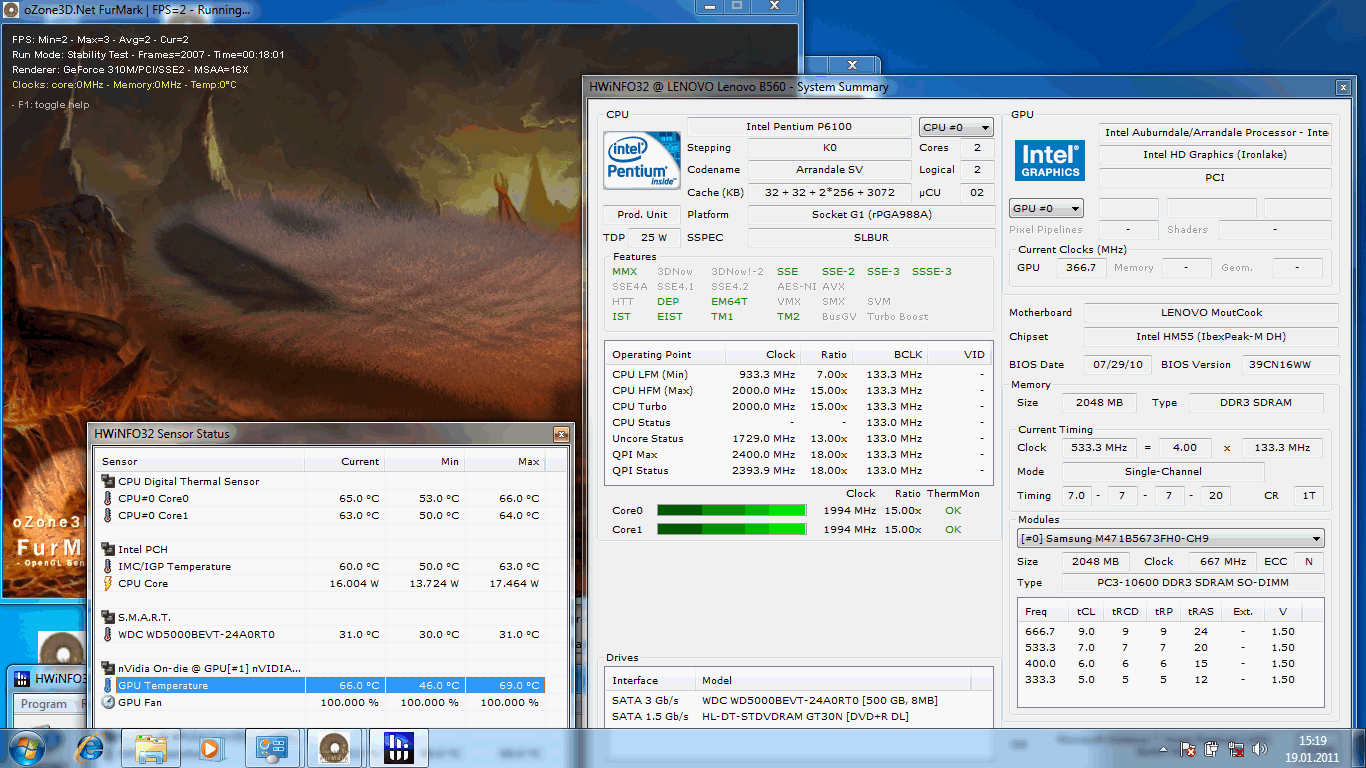The width and height of the screenshot is (1366, 768).
Task: Click the Core1 usage bar
Action: 731,529
